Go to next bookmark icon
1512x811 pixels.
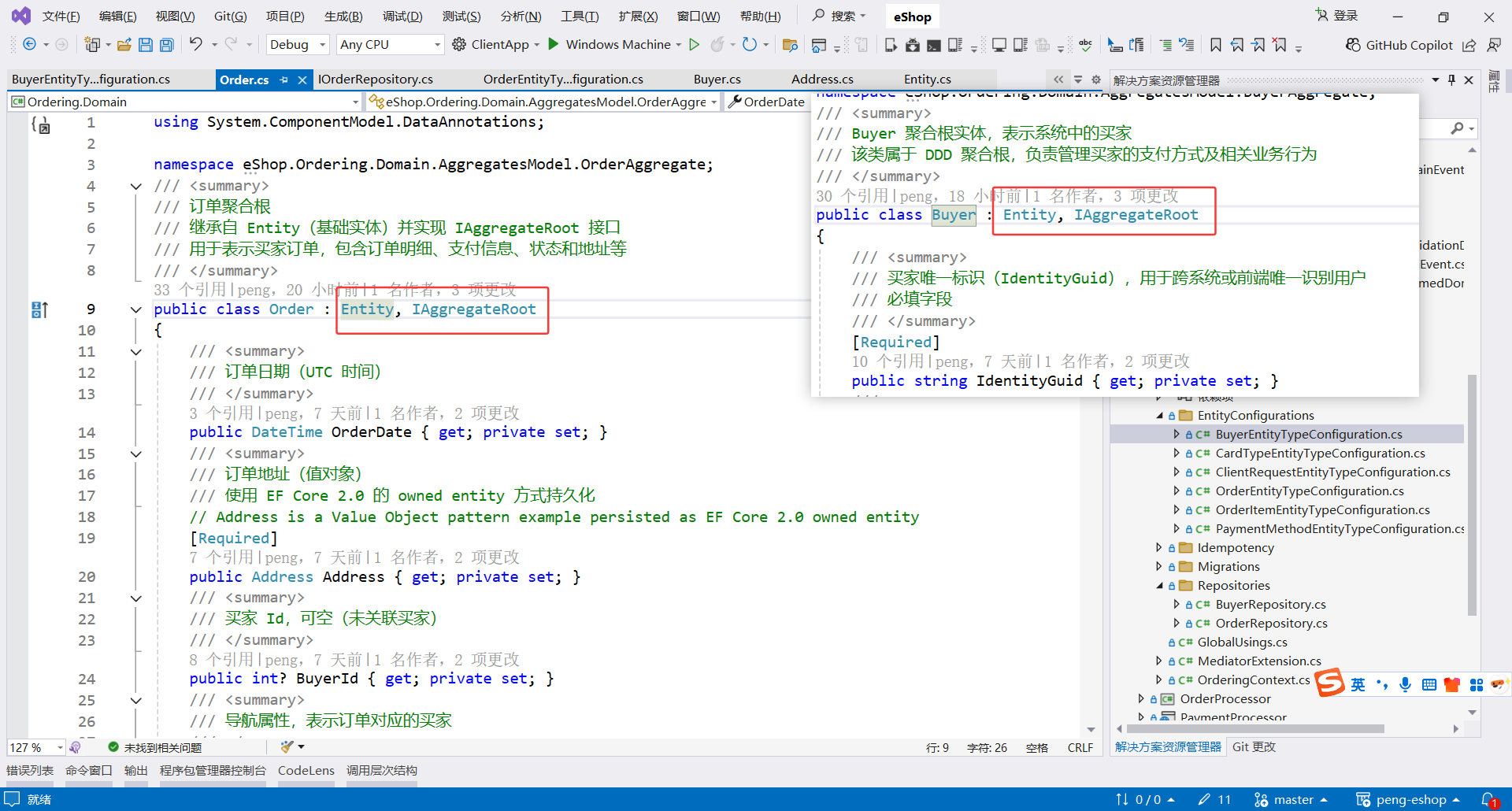[1258, 45]
